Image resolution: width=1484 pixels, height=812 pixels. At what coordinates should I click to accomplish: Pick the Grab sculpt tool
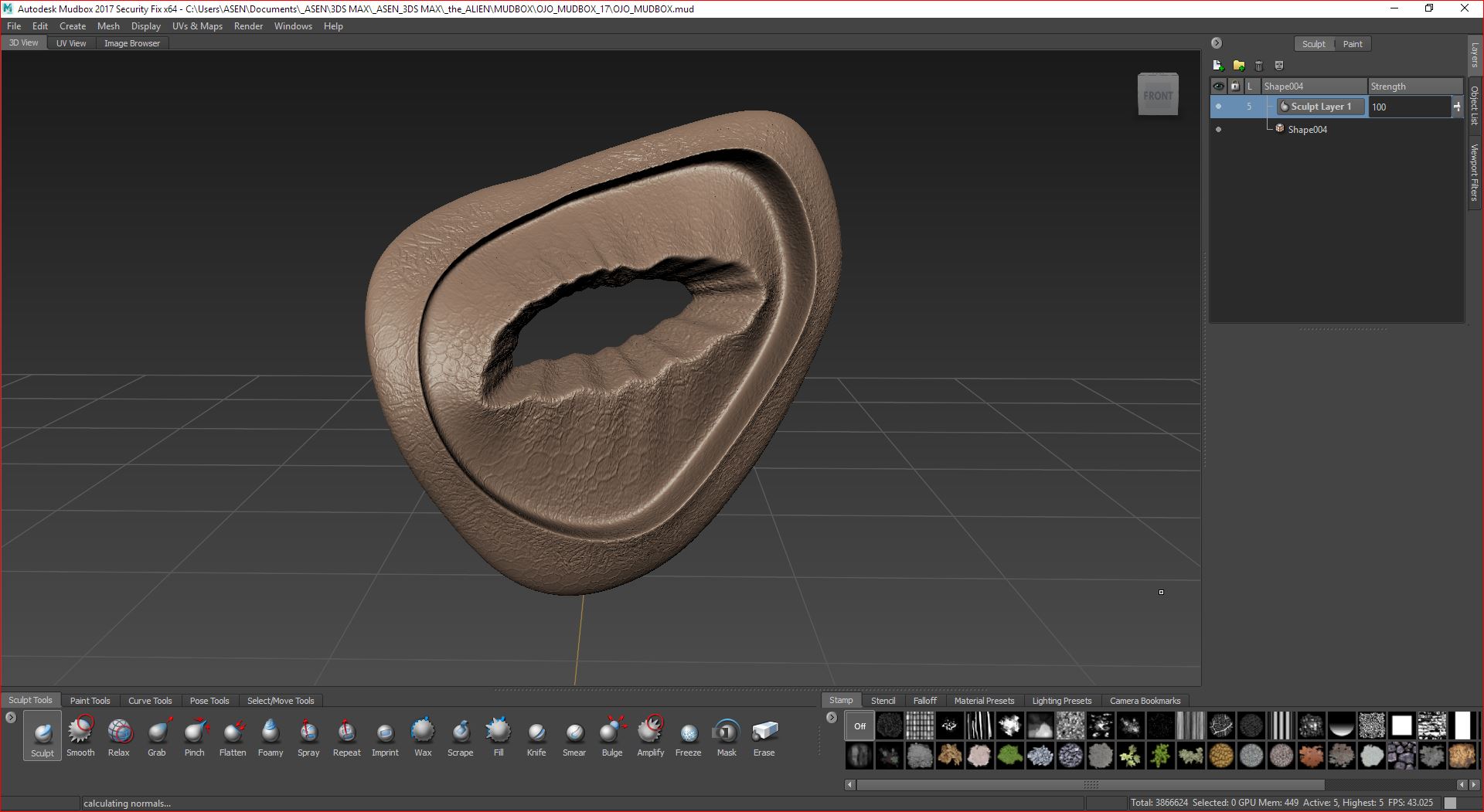(x=157, y=732)
